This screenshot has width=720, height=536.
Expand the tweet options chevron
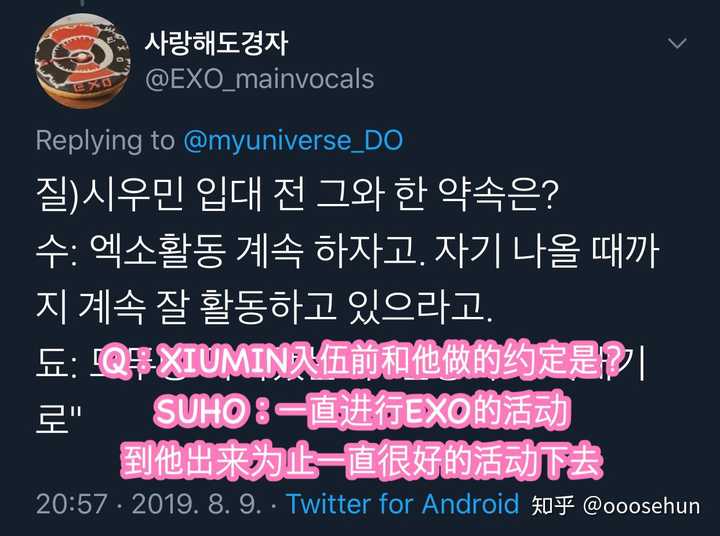click(x=677, y=44)
